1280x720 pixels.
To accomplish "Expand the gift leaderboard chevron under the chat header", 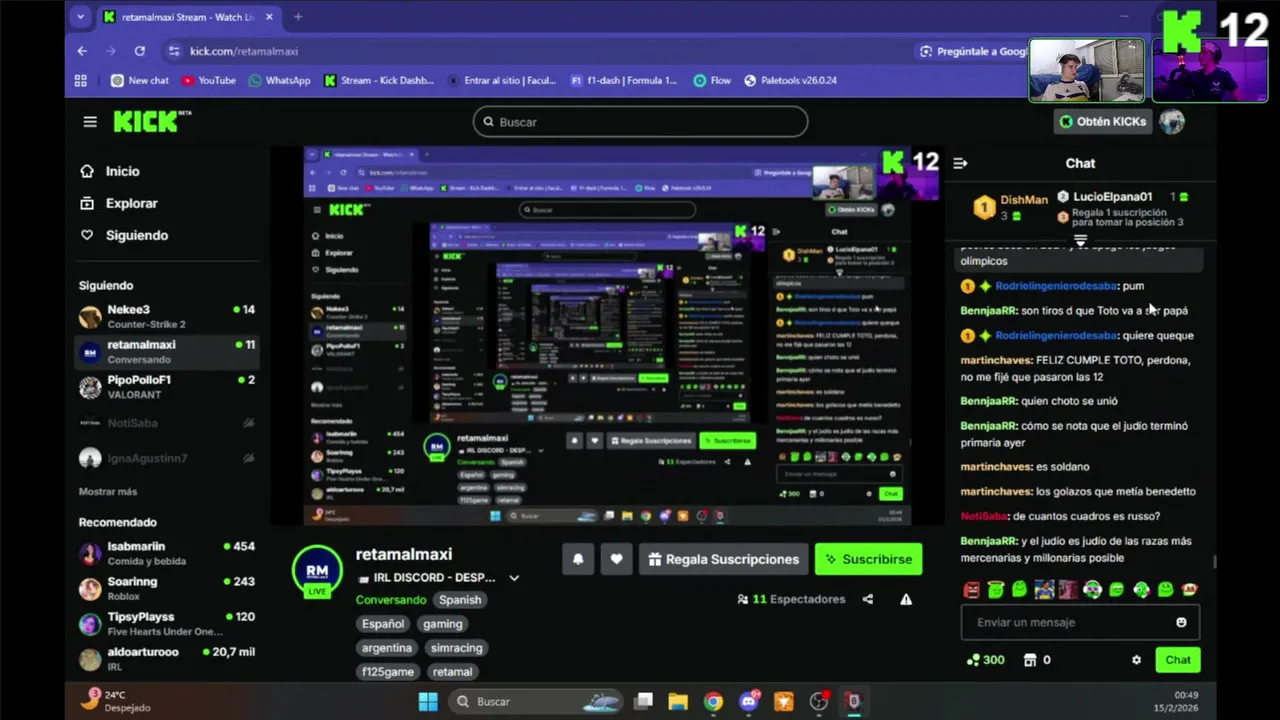I will point(1080,240).
